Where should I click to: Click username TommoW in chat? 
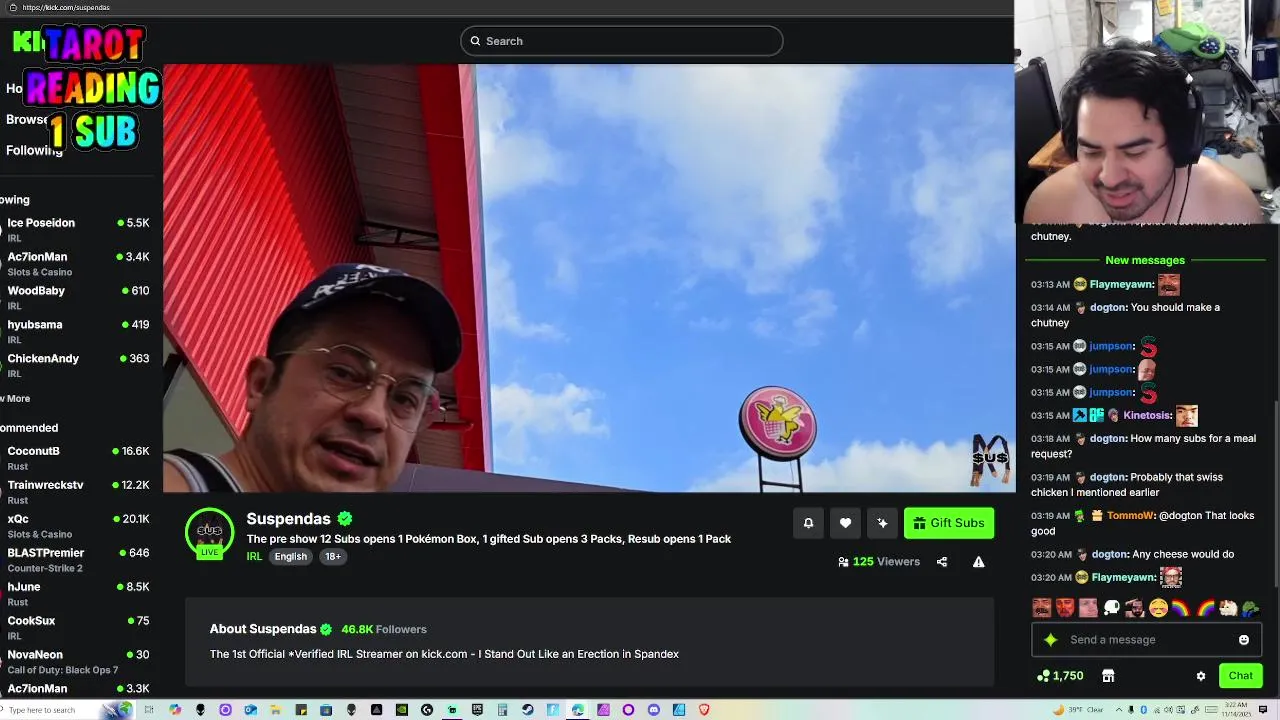pos(1130,516)
